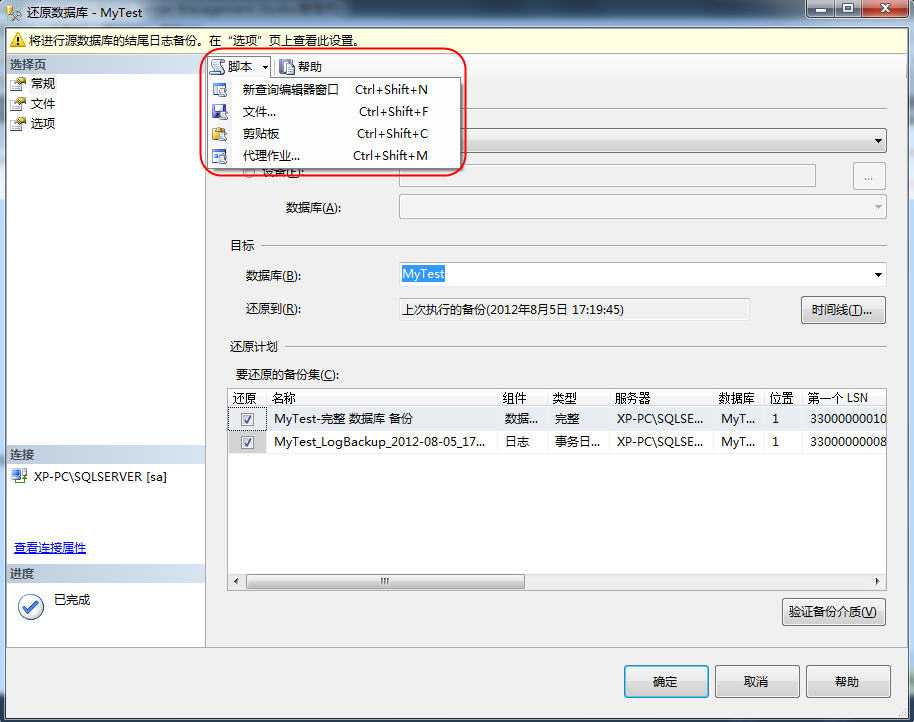Choose 剪贴板 menu entry
The image size is (914, 722).
(x=335, y=133)
